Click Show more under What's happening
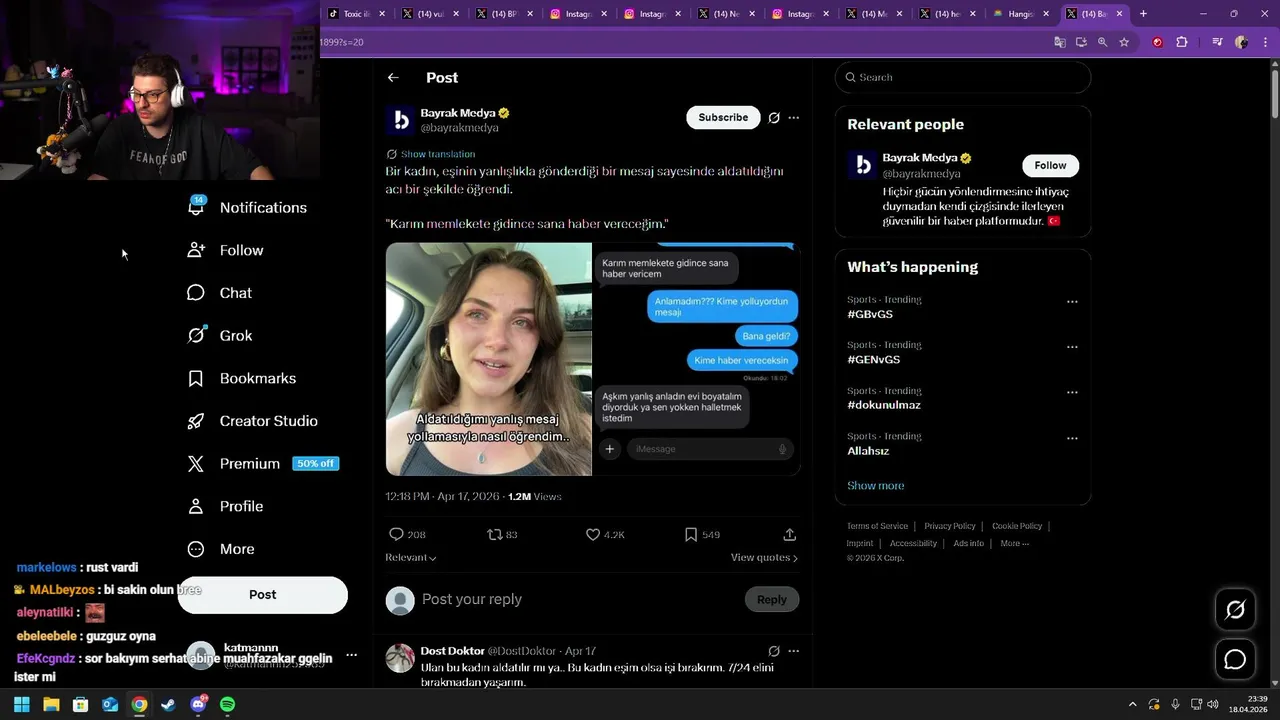 pos(876,486)
